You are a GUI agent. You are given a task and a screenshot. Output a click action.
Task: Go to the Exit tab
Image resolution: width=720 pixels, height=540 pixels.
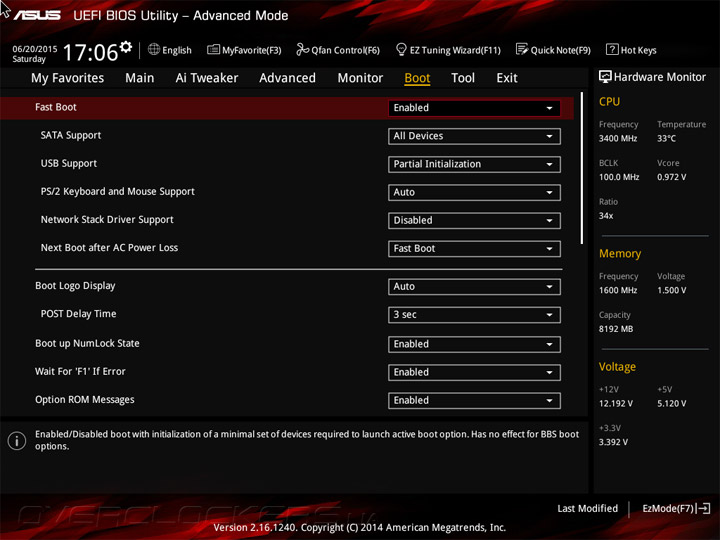click(x=507, y=78)
